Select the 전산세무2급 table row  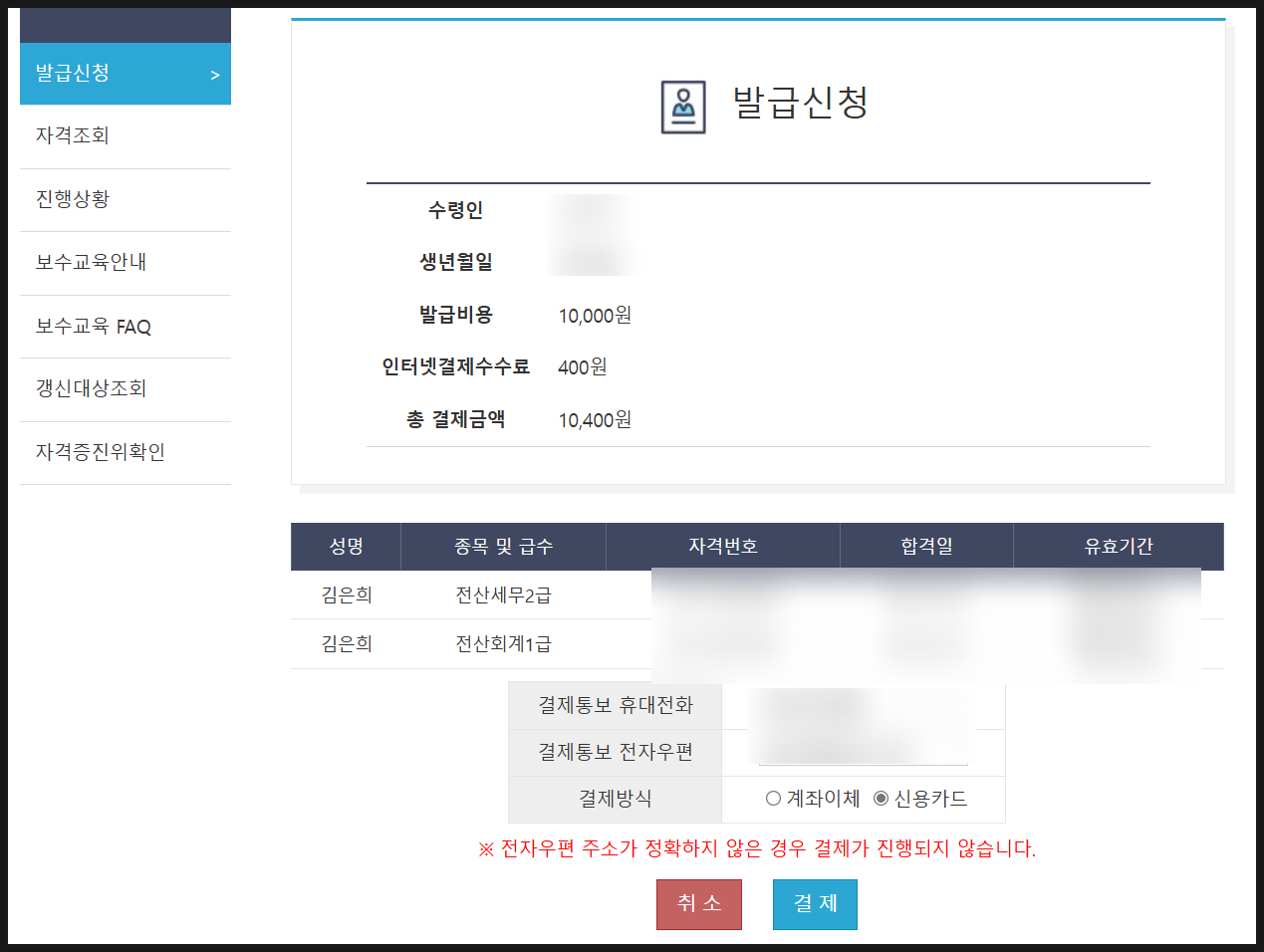503,595
